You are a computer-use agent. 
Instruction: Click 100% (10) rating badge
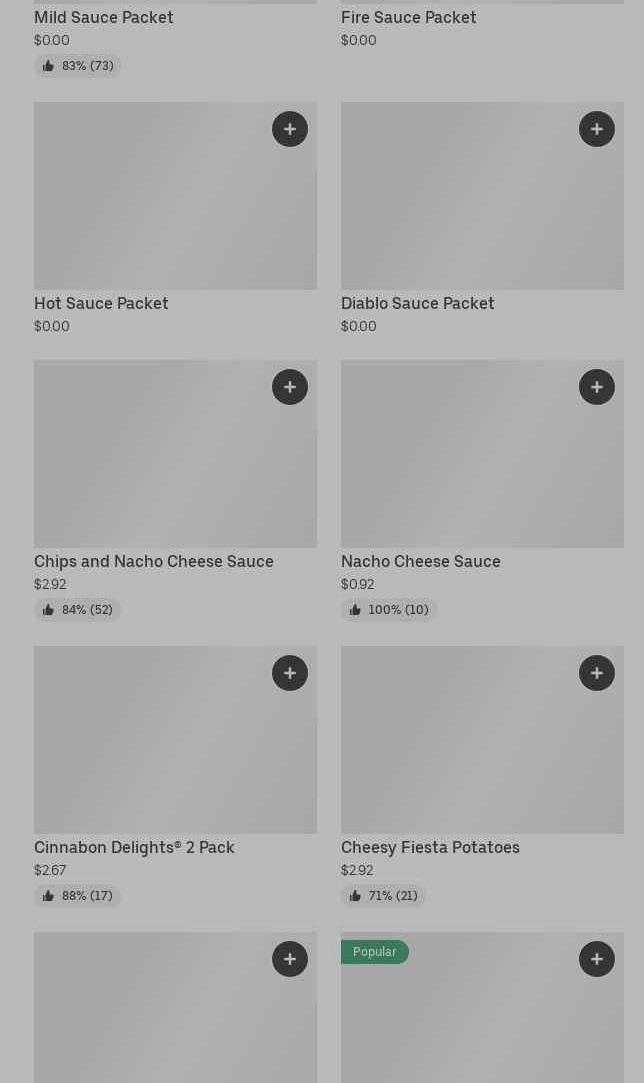pos(389,610)
